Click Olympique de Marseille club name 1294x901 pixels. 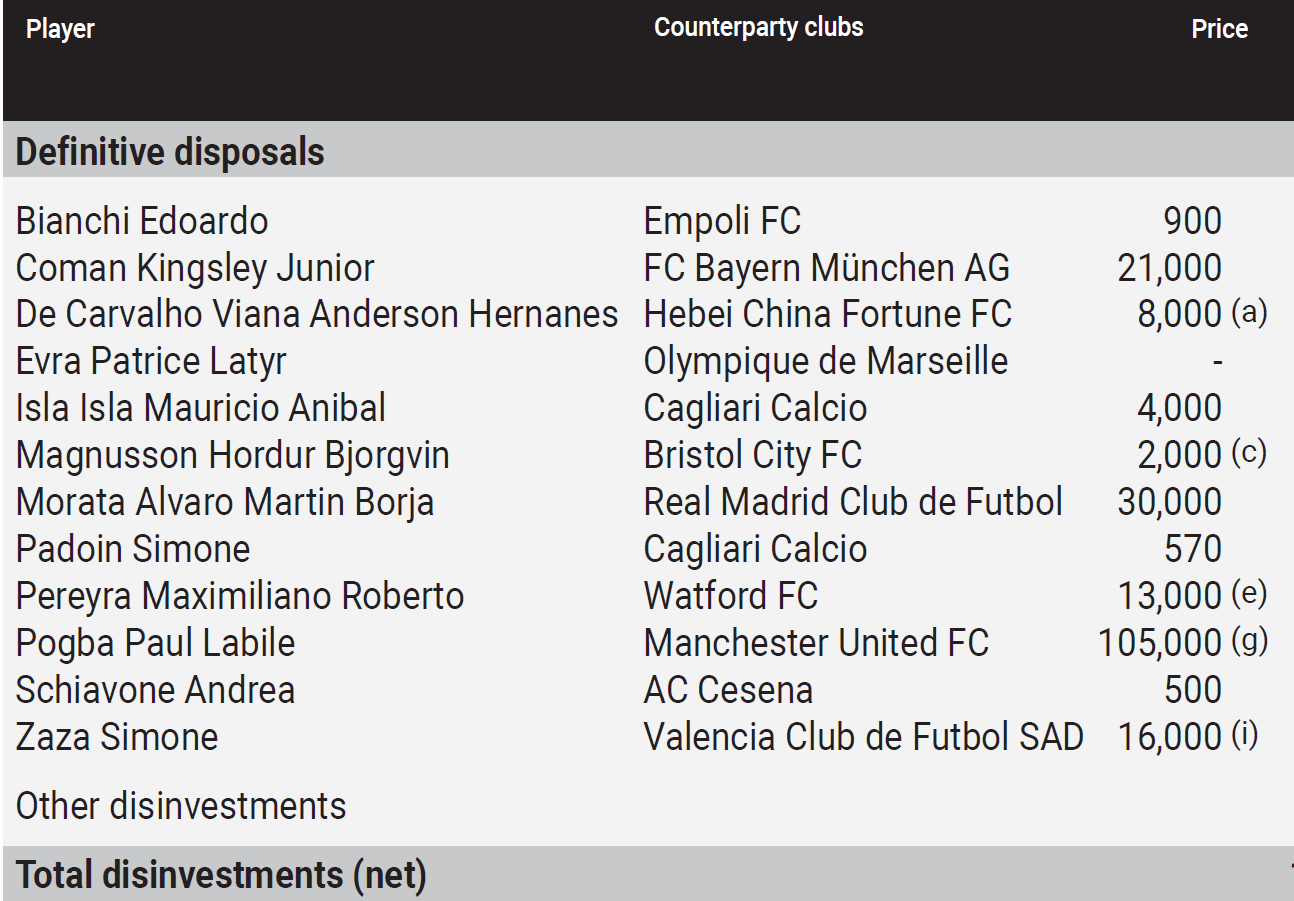click(826, 361)
